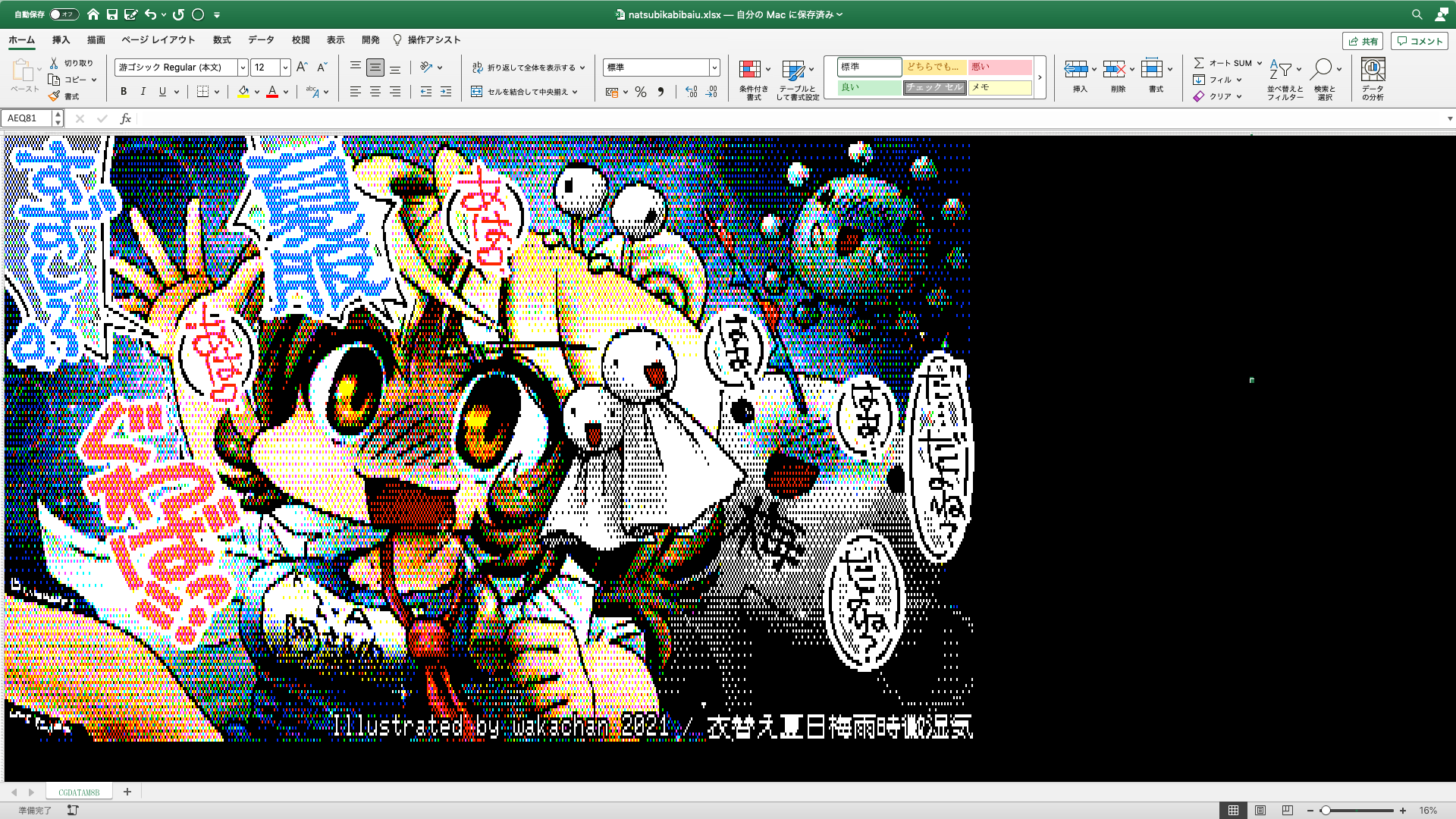Click the Cut scissors icon
1456x819 pixels.
54,63
